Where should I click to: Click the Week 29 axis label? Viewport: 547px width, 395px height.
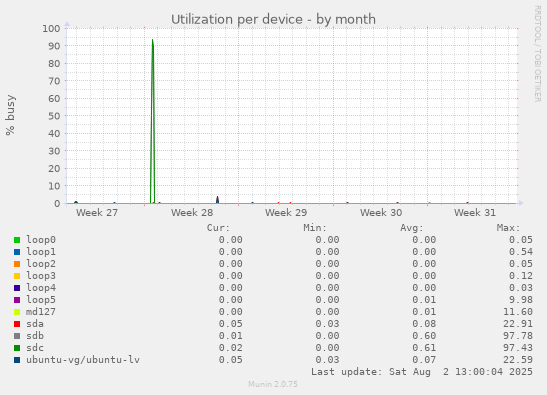click(x=286, y=213)
